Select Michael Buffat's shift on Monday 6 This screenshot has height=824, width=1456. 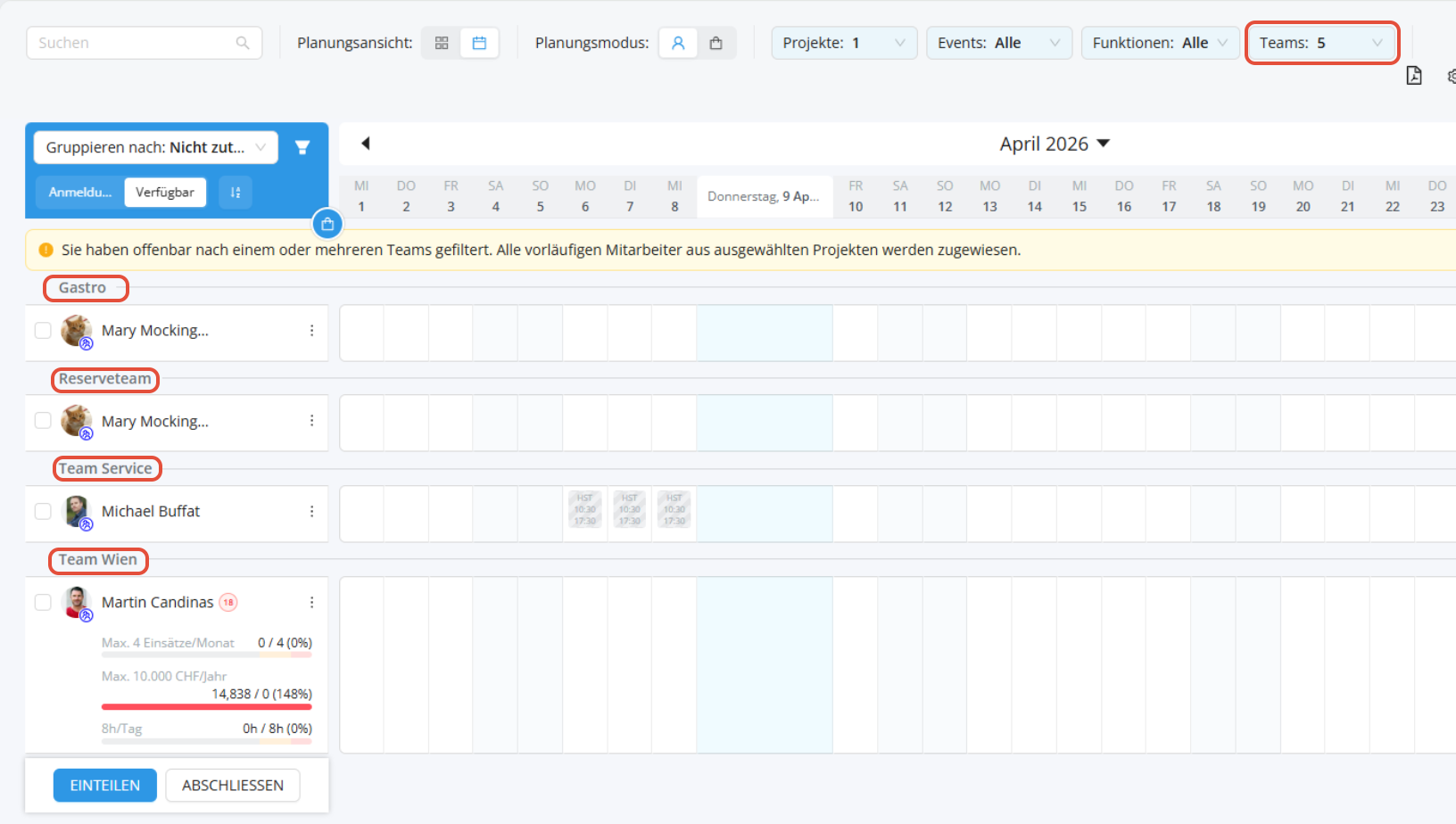click(585, 509)
